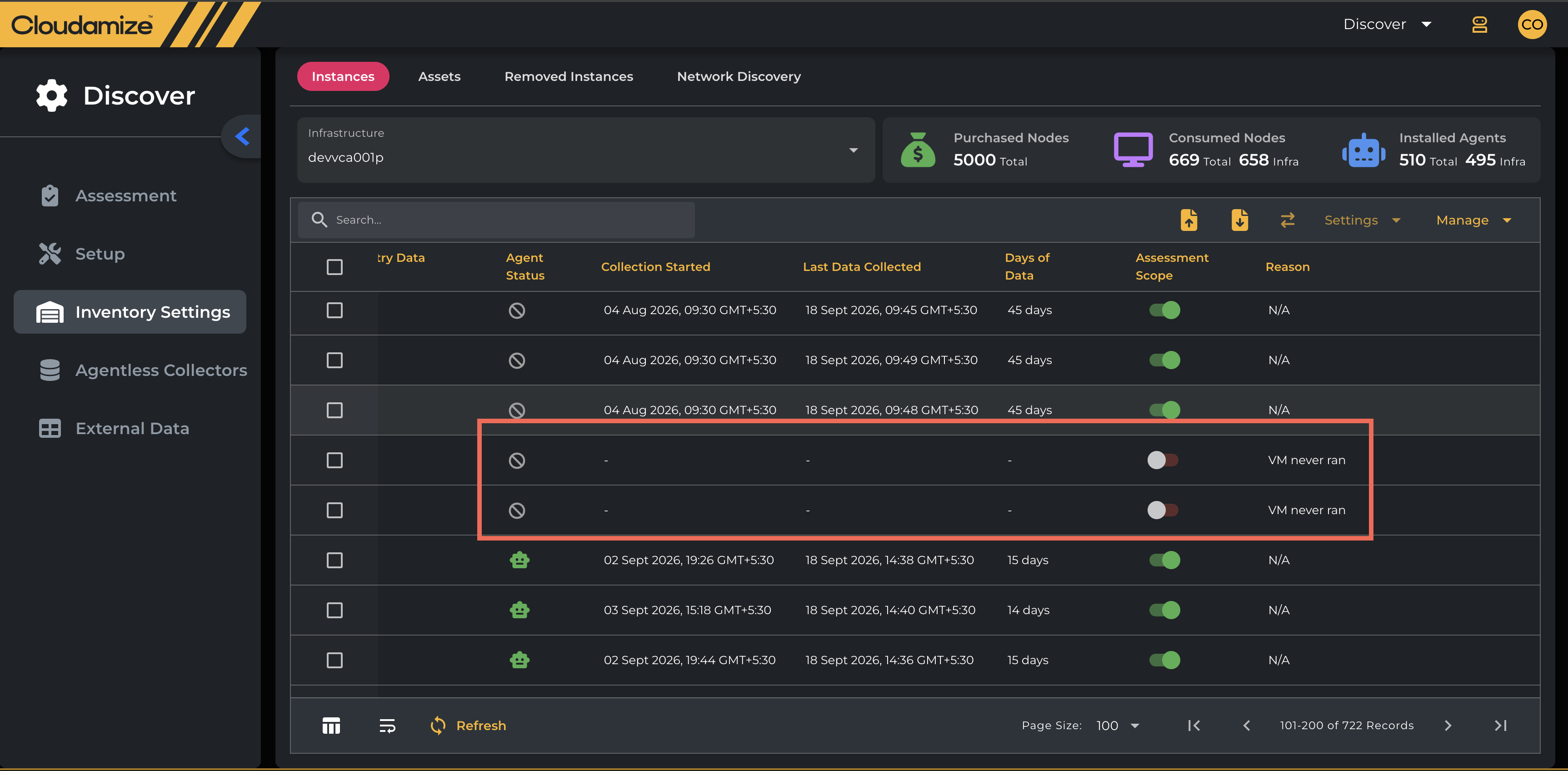Open the Discover top-right dropdown
Viewport: 1568px width, 771px height.
tap(1387, 25)
